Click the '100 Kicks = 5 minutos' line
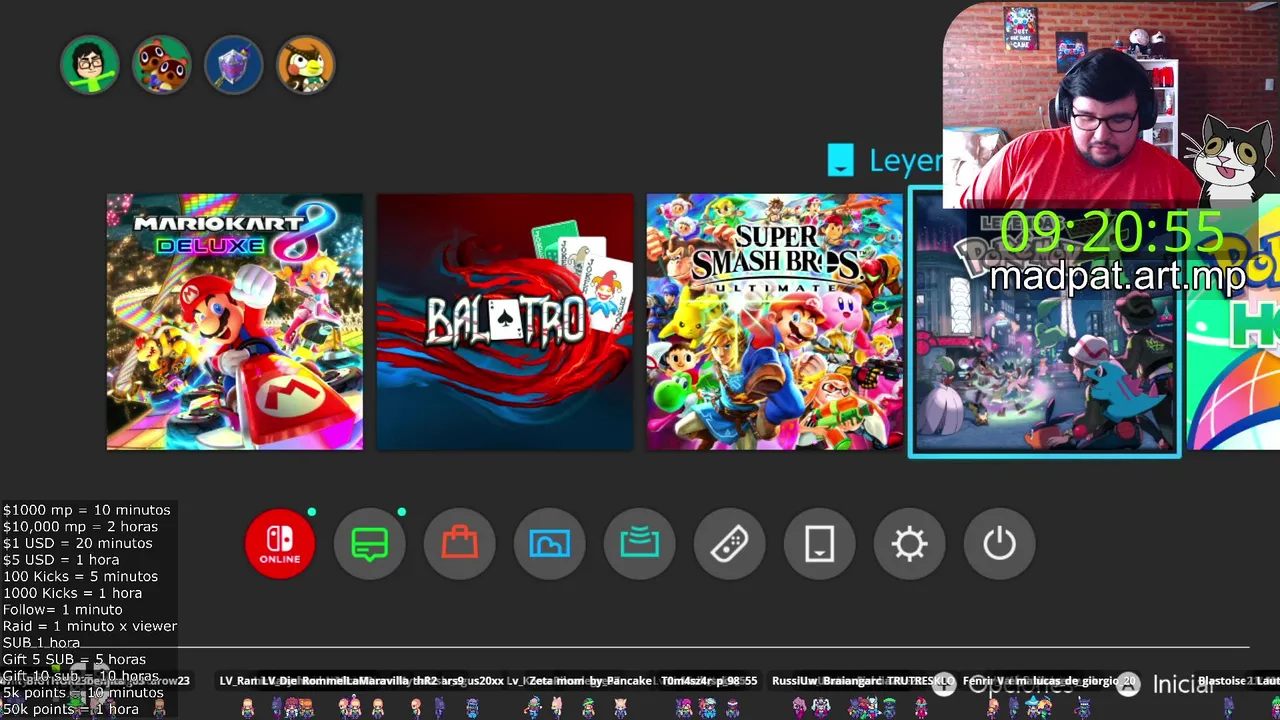The width and height of the screenshot is (1280, 720). (x=80, y=576)
